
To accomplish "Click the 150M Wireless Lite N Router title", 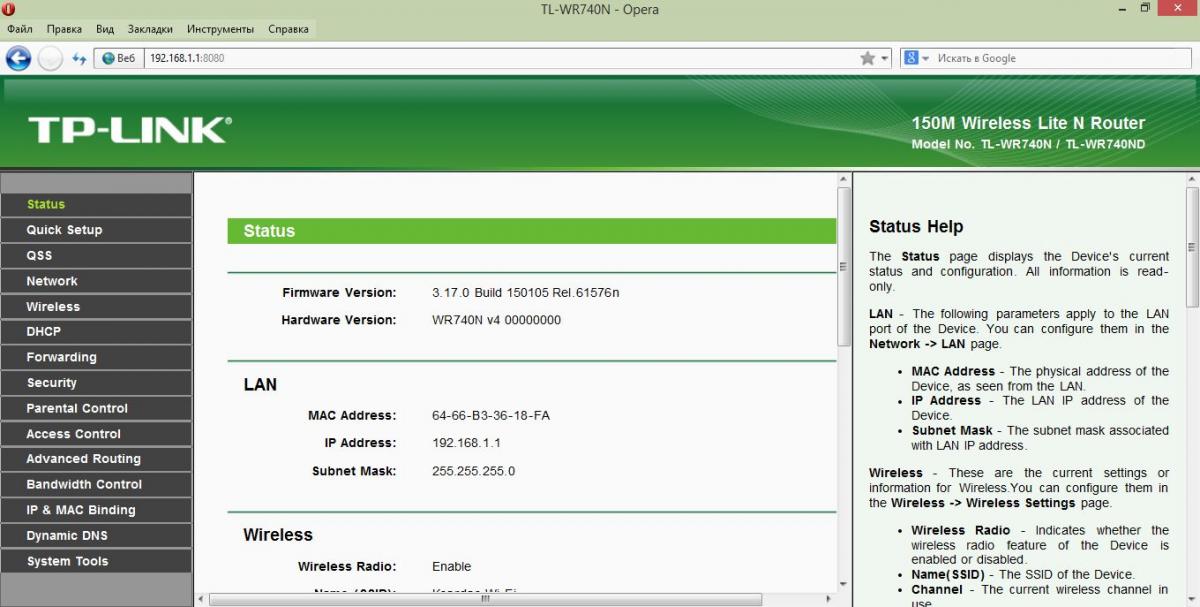I will point(1028,123).
